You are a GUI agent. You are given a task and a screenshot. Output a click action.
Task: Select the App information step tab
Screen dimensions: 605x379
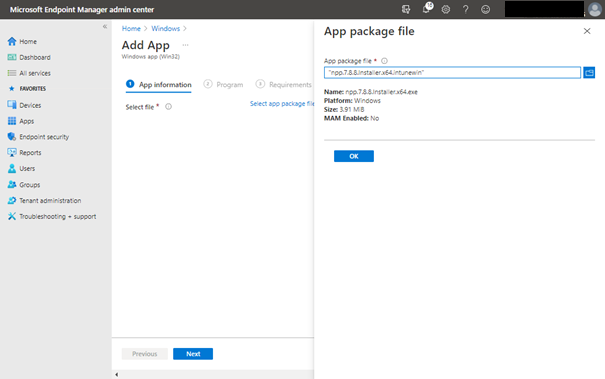(159, 85)
